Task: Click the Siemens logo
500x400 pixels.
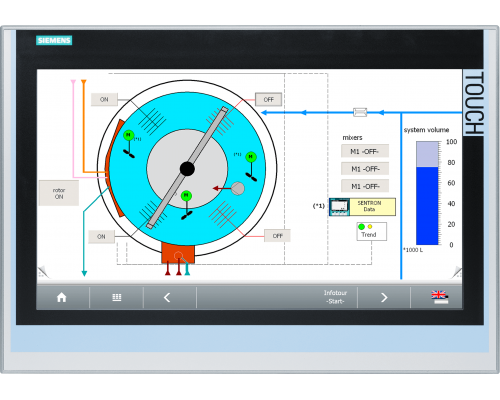Action: click(54, 40)
